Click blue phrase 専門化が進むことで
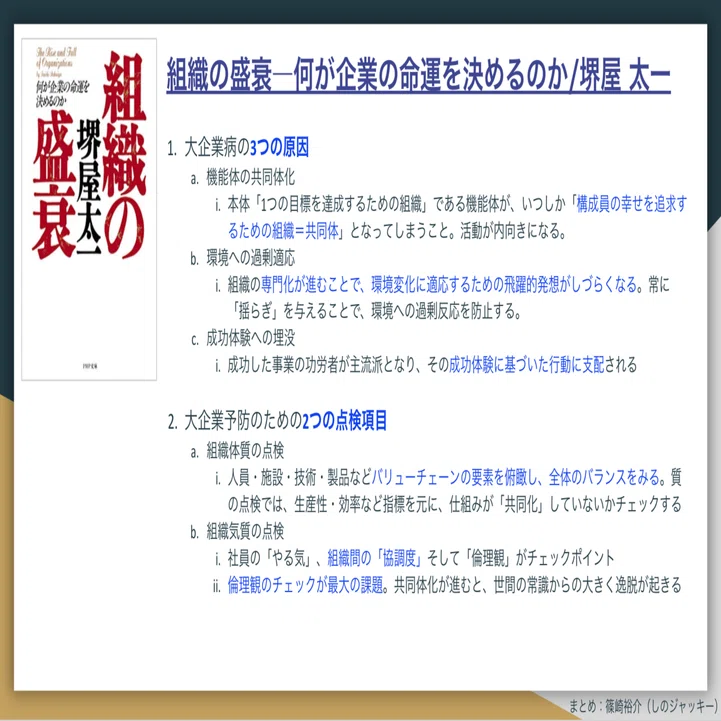This screenshot has height=721, width=721. point(310,285)
